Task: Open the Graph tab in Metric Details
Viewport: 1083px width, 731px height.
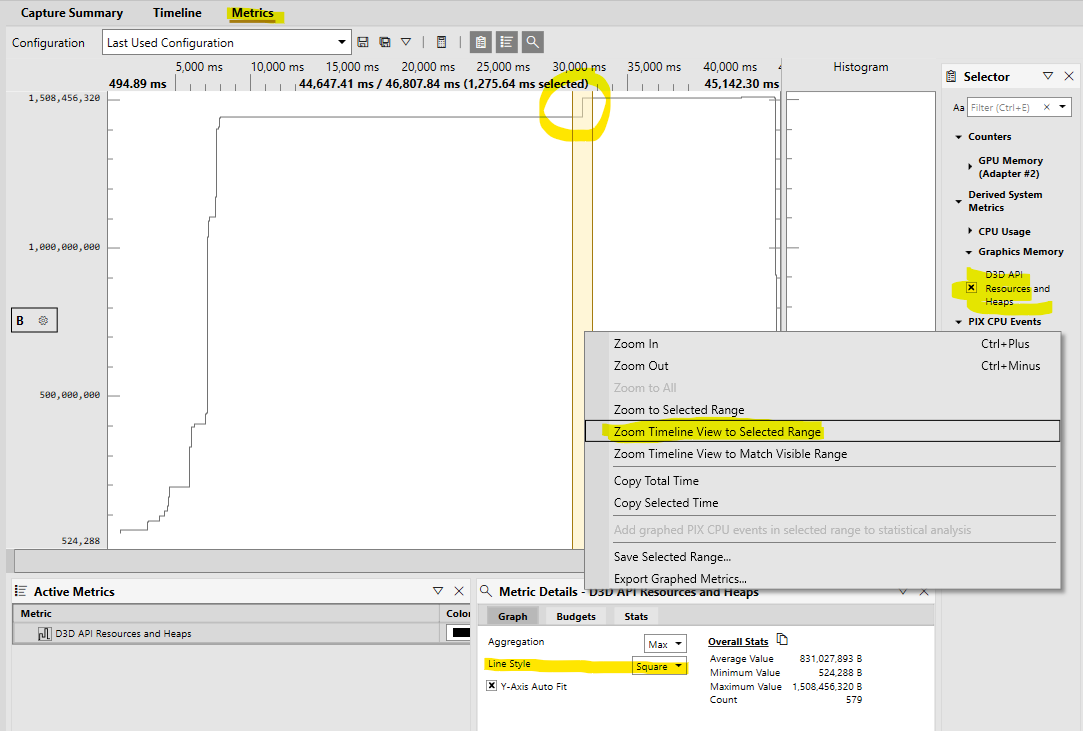Action: click(x=512, y=616)
